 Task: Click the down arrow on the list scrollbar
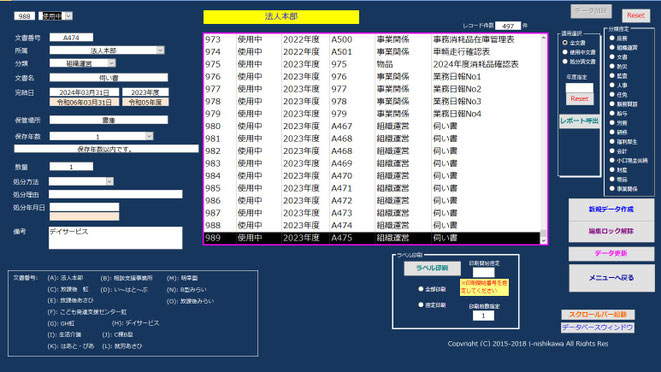tap(543, 240)
